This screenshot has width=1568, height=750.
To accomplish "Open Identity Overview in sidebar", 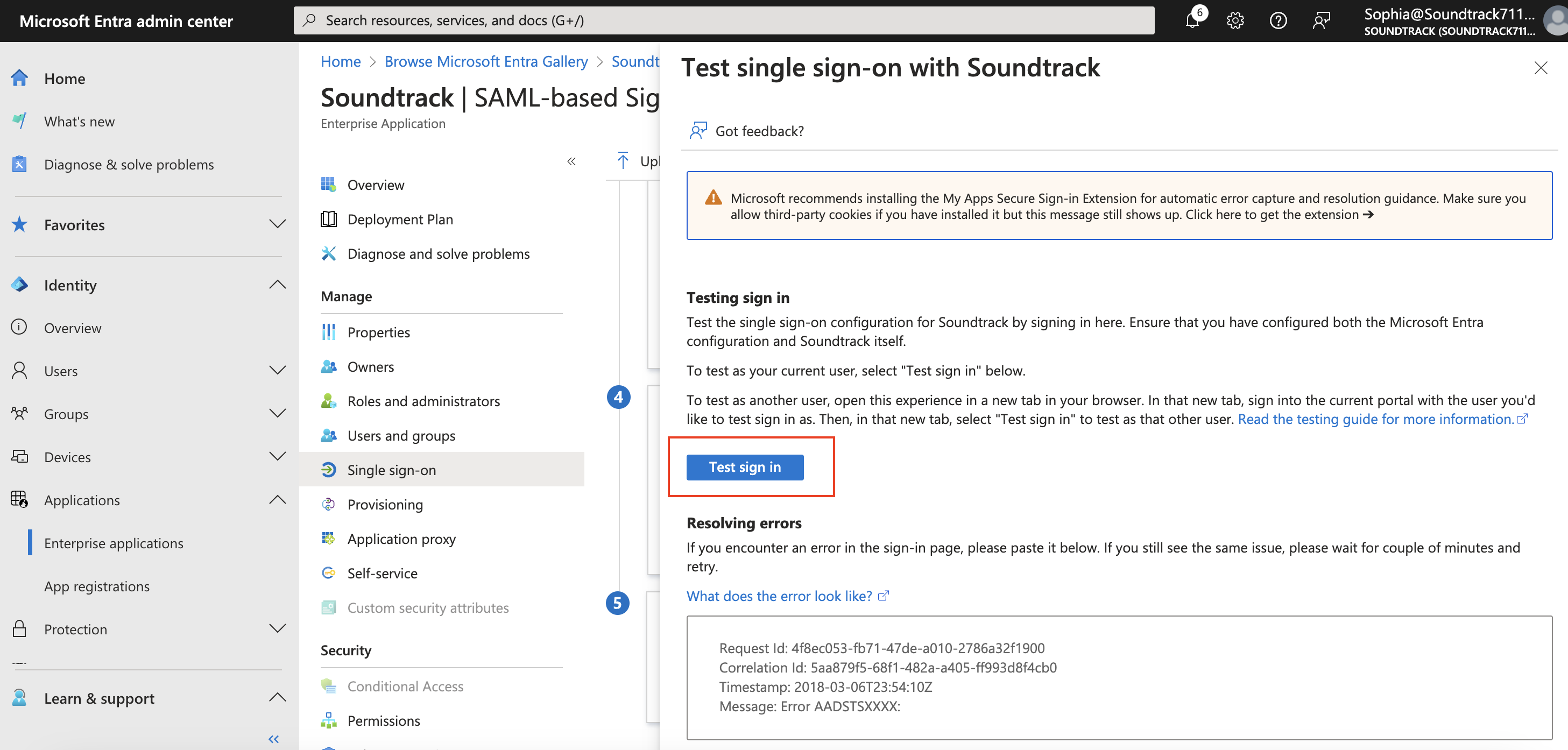I will 73,328.
